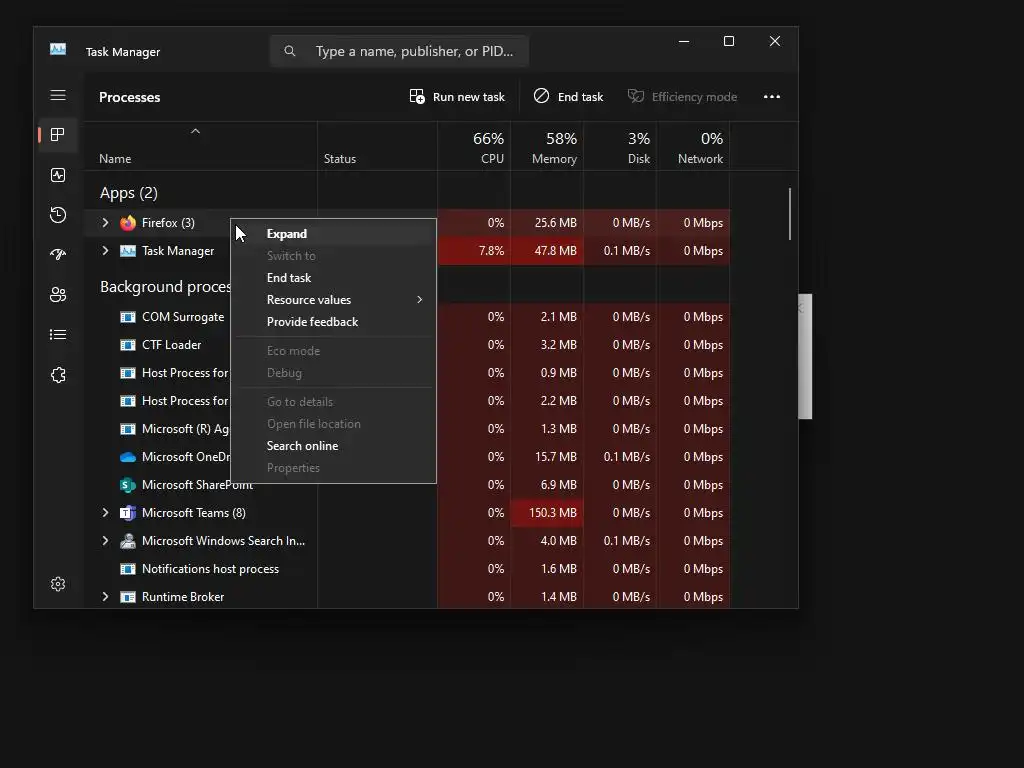Click the Efficiency mode toolbar button
Screen dimensions: 1024x768
[x=682, y=97]
